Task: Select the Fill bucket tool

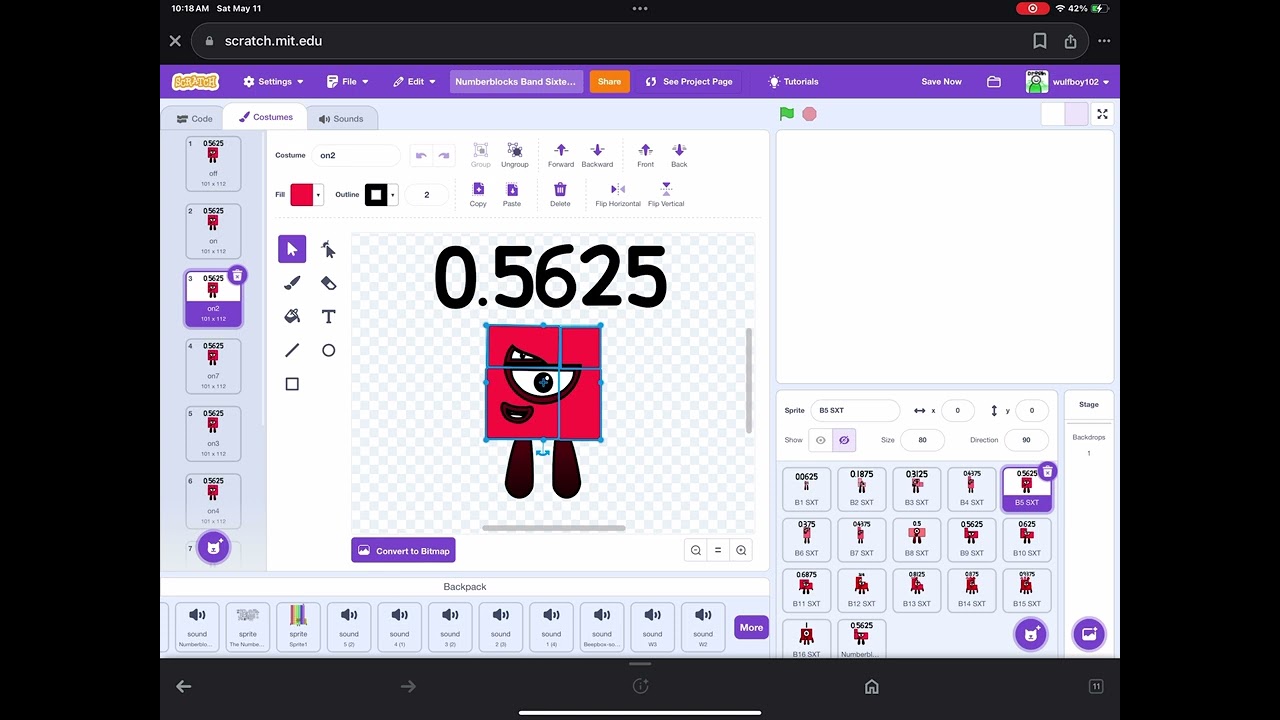Action: click(x=292, y=316)
